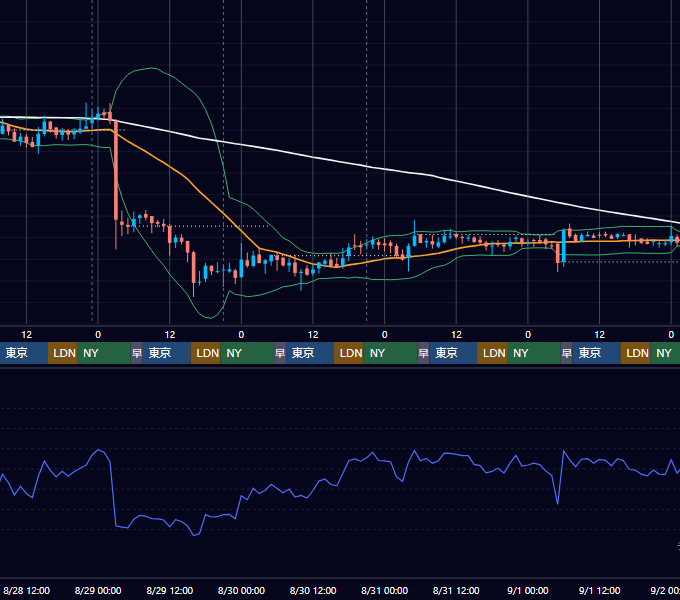Select the 早 early-session block before 8/29 東京
The width and height of the screenshot is (680, 600).
pyautogui.click(x=137, y=353)
